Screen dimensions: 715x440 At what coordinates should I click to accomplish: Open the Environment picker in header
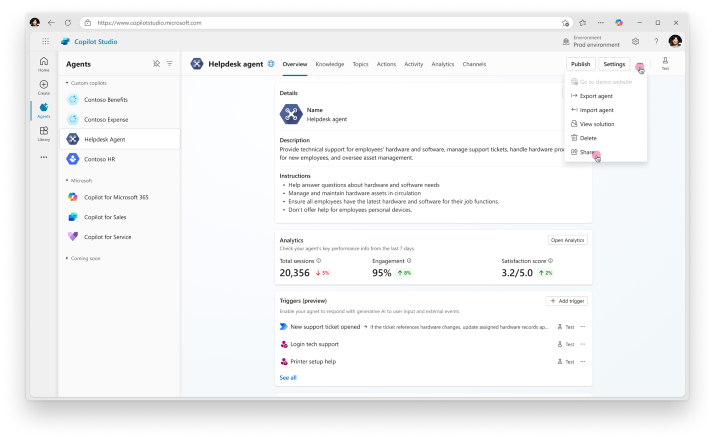(591, 41)
